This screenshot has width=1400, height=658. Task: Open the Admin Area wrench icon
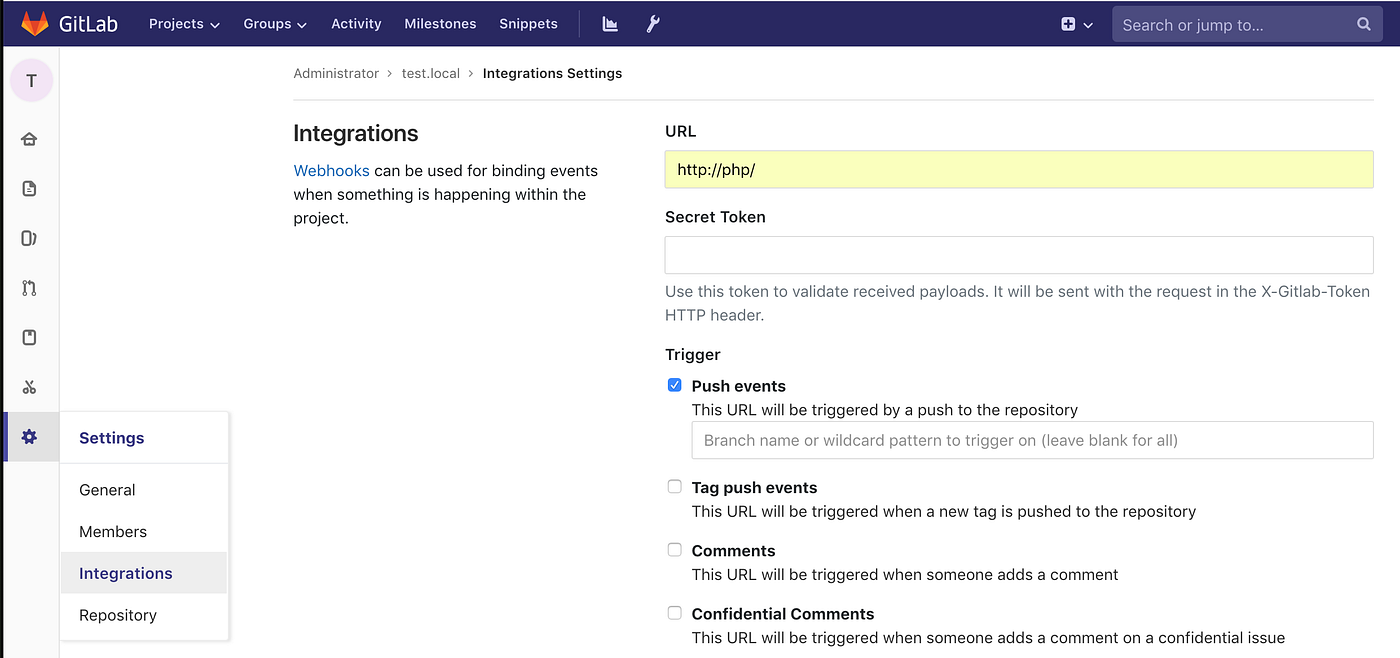click(x=652, y=23)
